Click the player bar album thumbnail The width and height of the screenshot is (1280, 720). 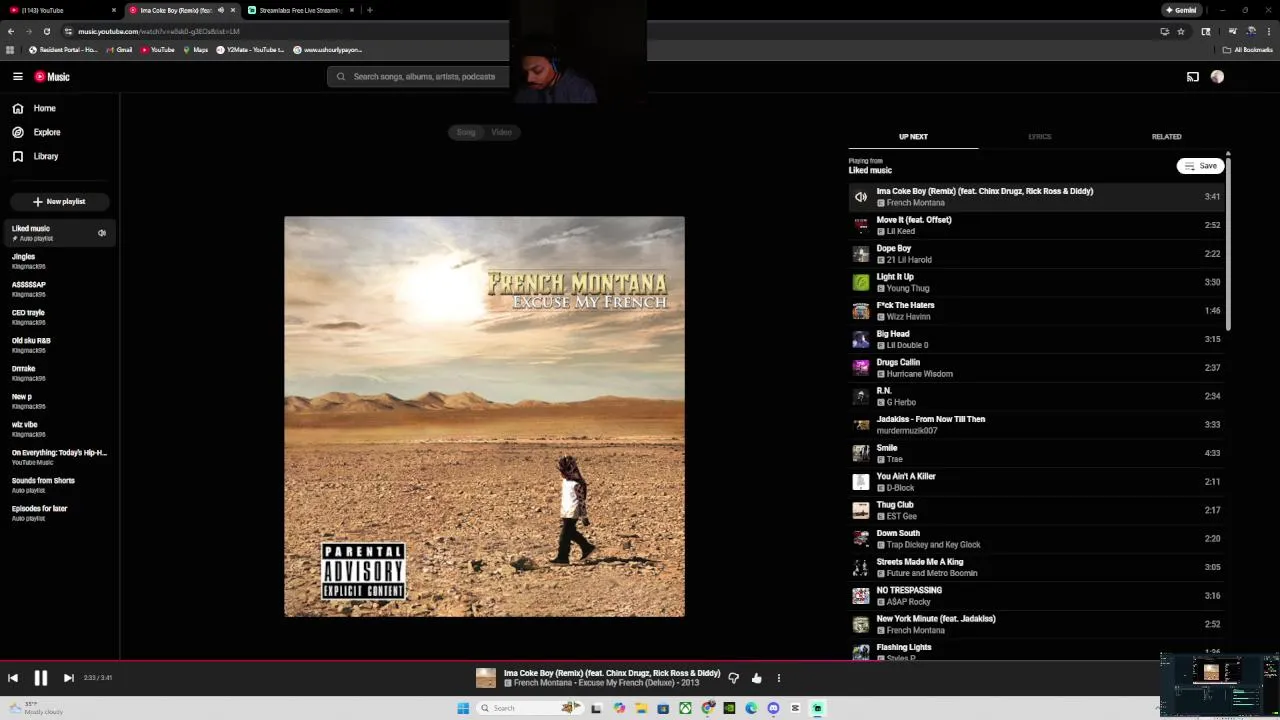pos(485,678)
